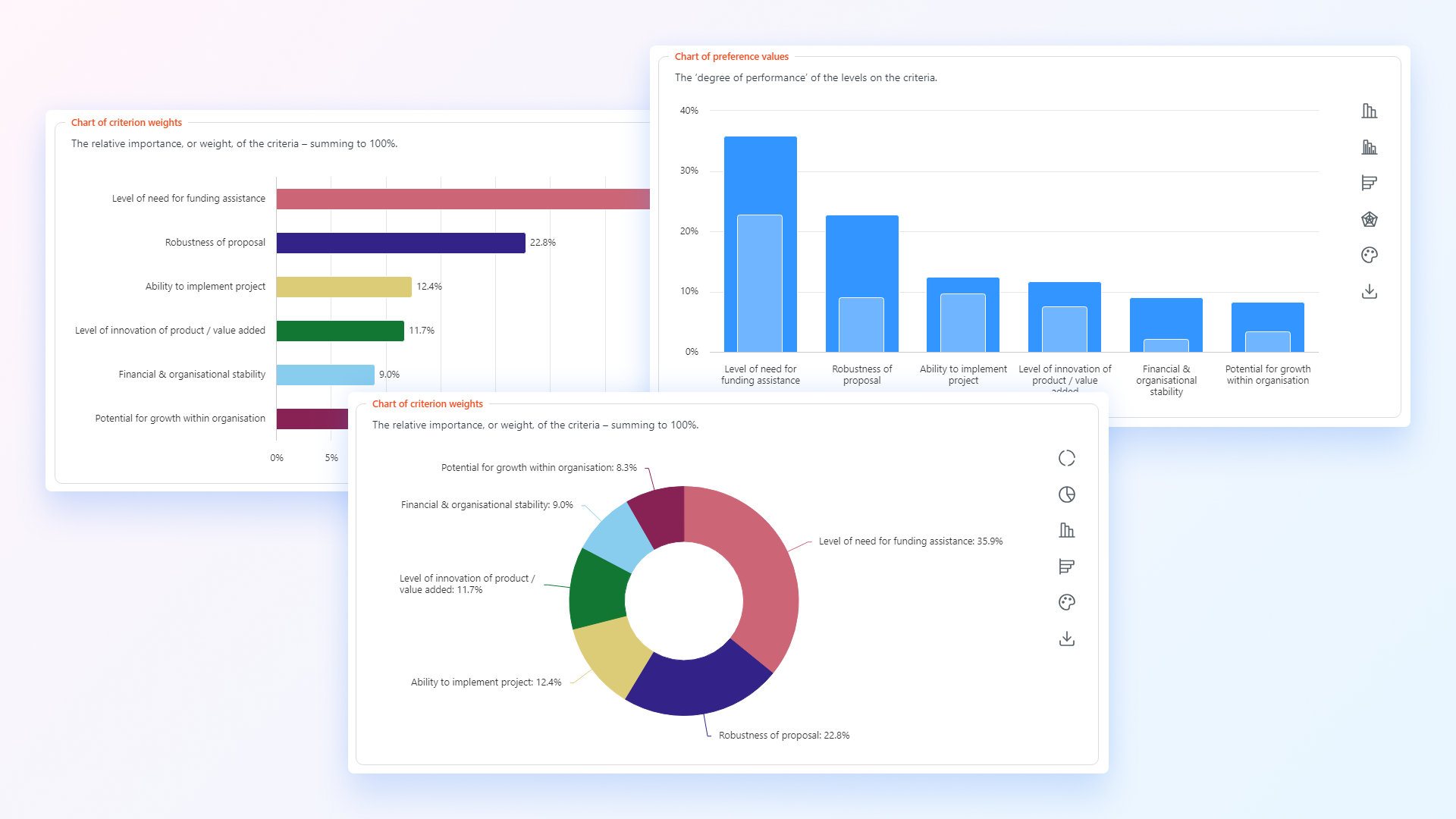Click the green innovation donut segment
1456x819 pixels.
pos(598,591)
